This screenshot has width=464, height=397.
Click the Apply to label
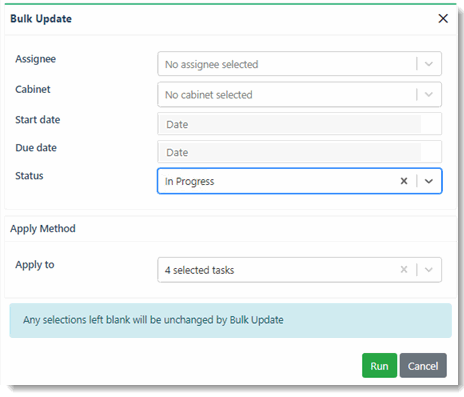35,265
